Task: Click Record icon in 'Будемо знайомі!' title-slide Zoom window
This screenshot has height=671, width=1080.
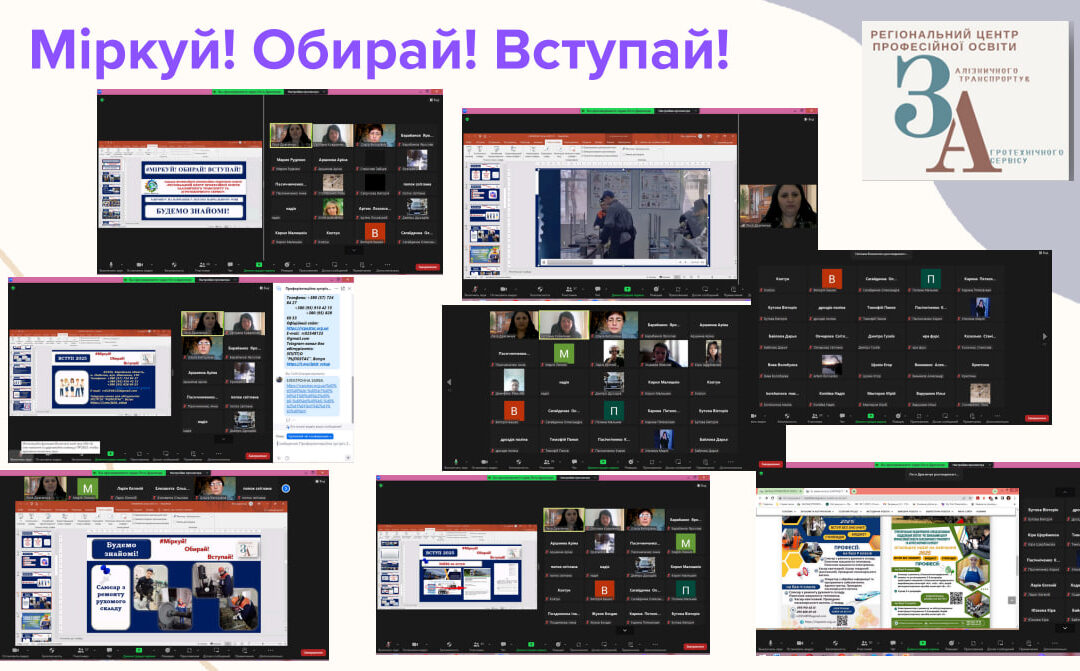Action: [287, 265]
